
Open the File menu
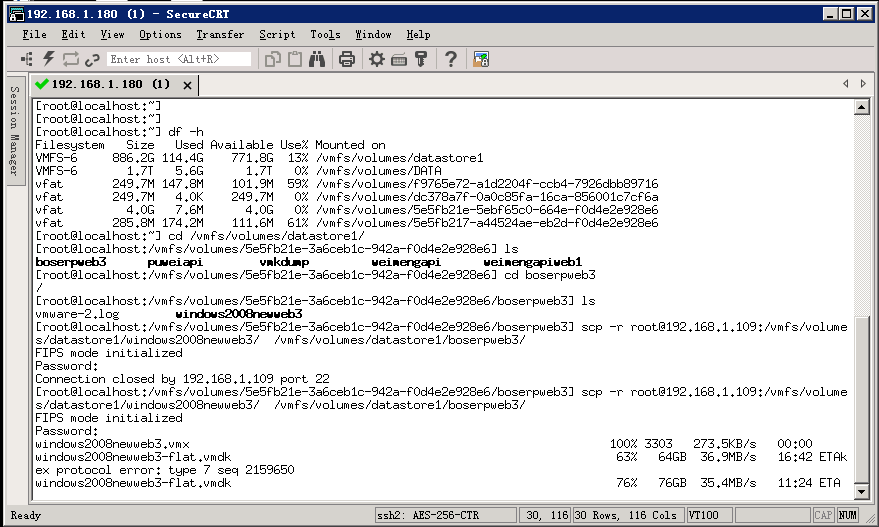click(34, 34)
